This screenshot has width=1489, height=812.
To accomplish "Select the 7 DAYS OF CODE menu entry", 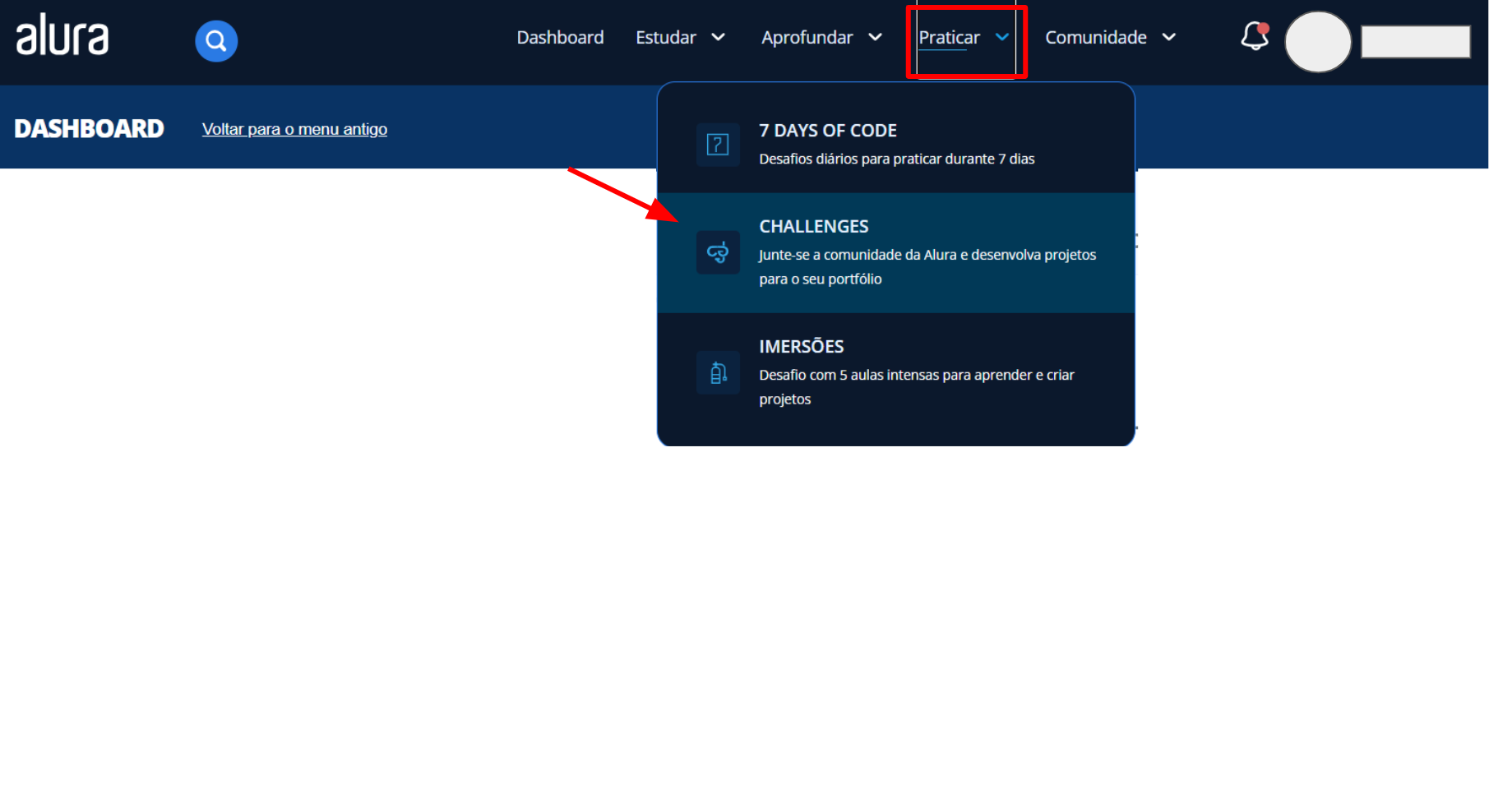I will coord(828,131).
